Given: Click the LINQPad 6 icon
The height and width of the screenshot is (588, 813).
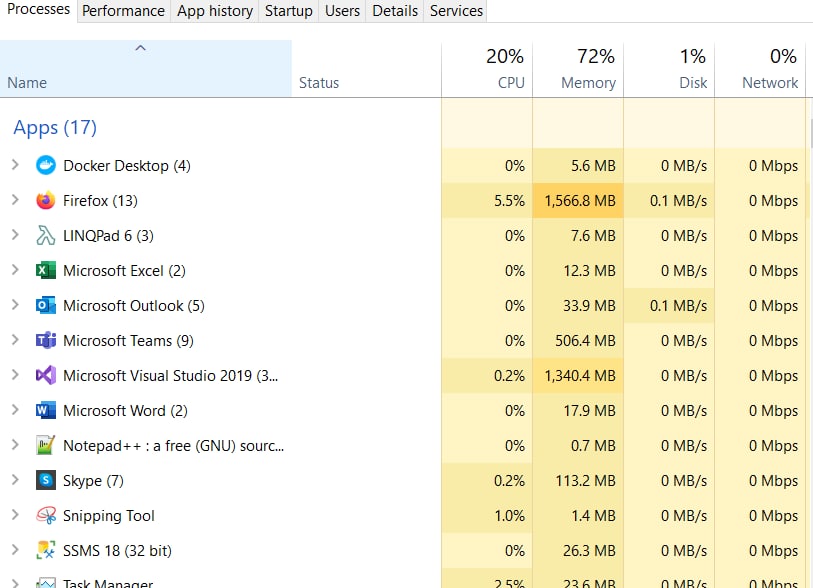Looking at the screenshot, I should [46, 235].
